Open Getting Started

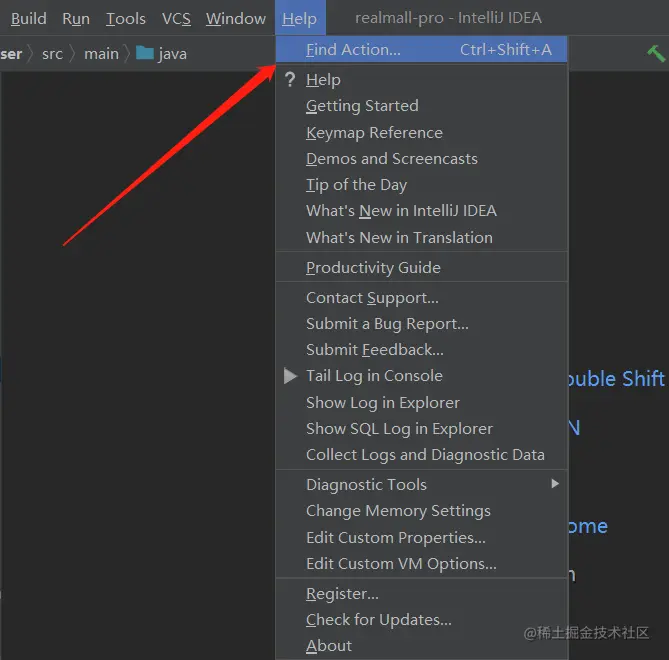coord(422,106)
